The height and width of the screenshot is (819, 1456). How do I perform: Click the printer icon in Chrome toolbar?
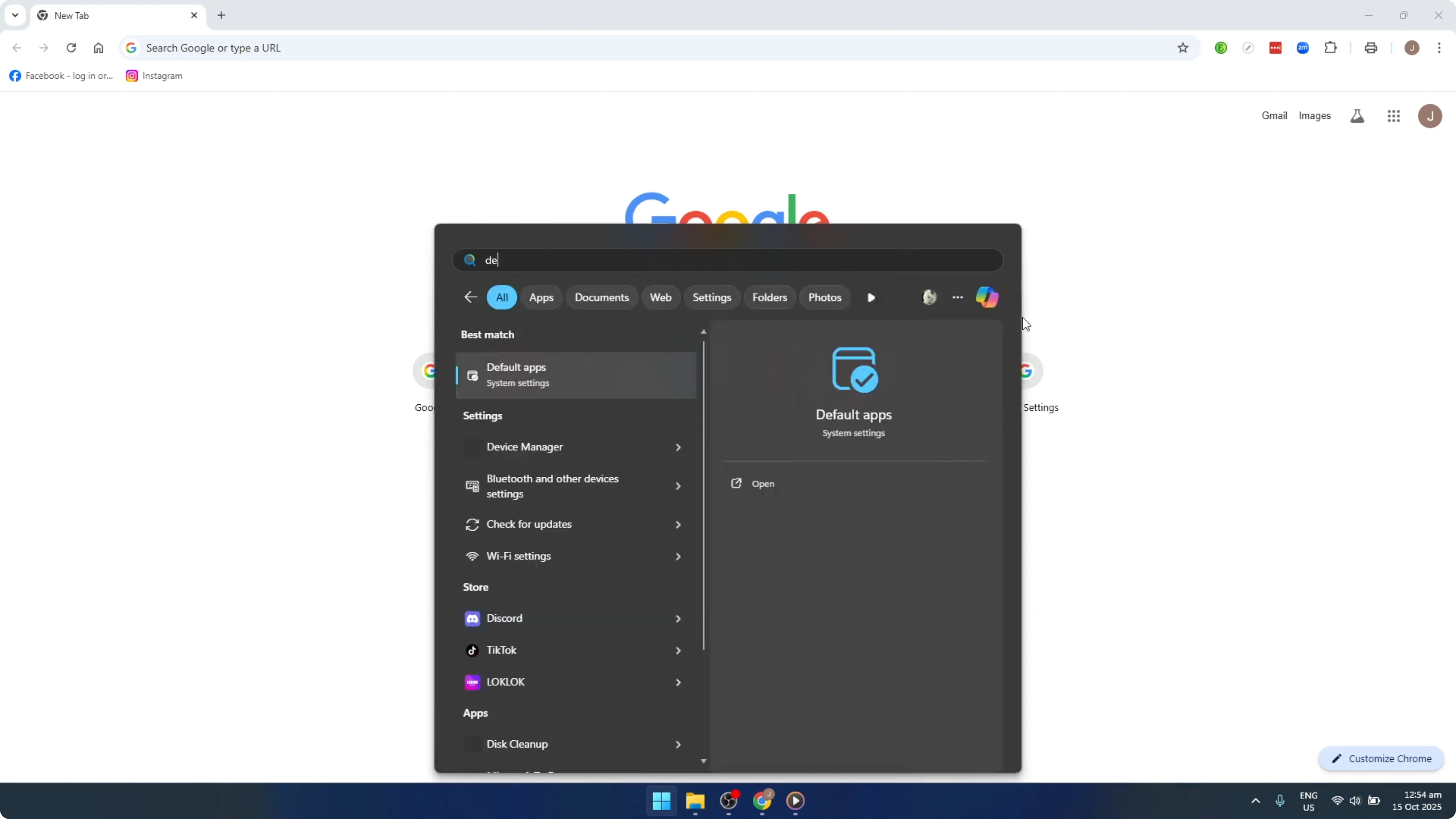[x=1371, y=48]
